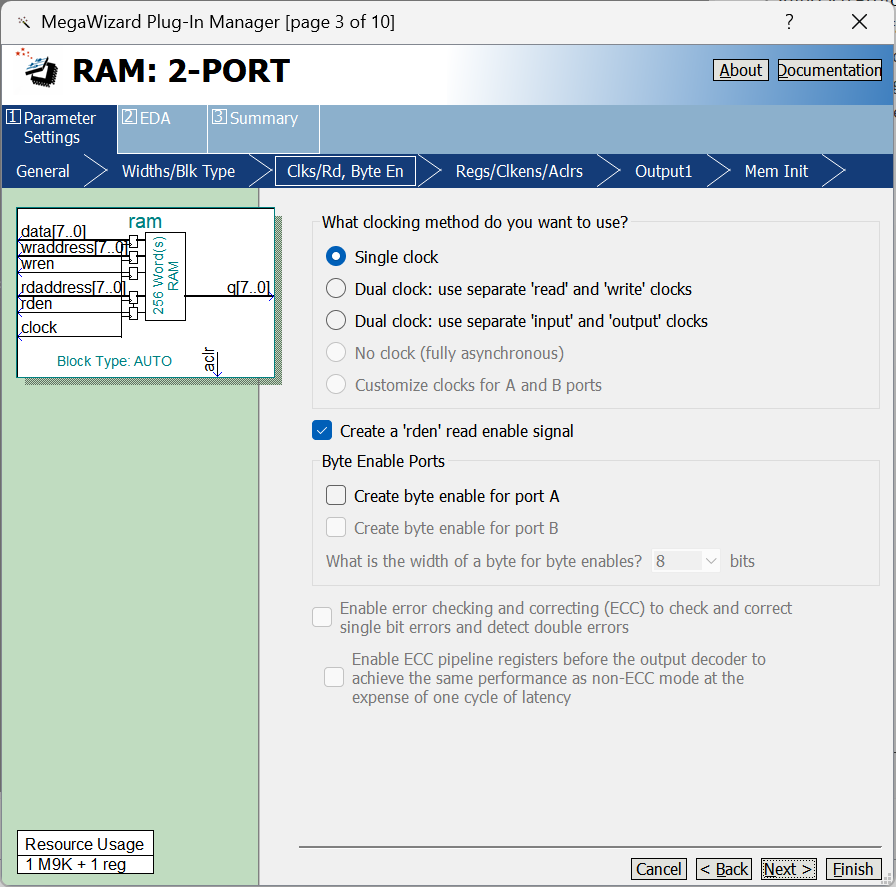Click the 'Byte Enable Ports' group title
Image resolution: width=896 pixels, height=887 pixels.
(383, 461)
